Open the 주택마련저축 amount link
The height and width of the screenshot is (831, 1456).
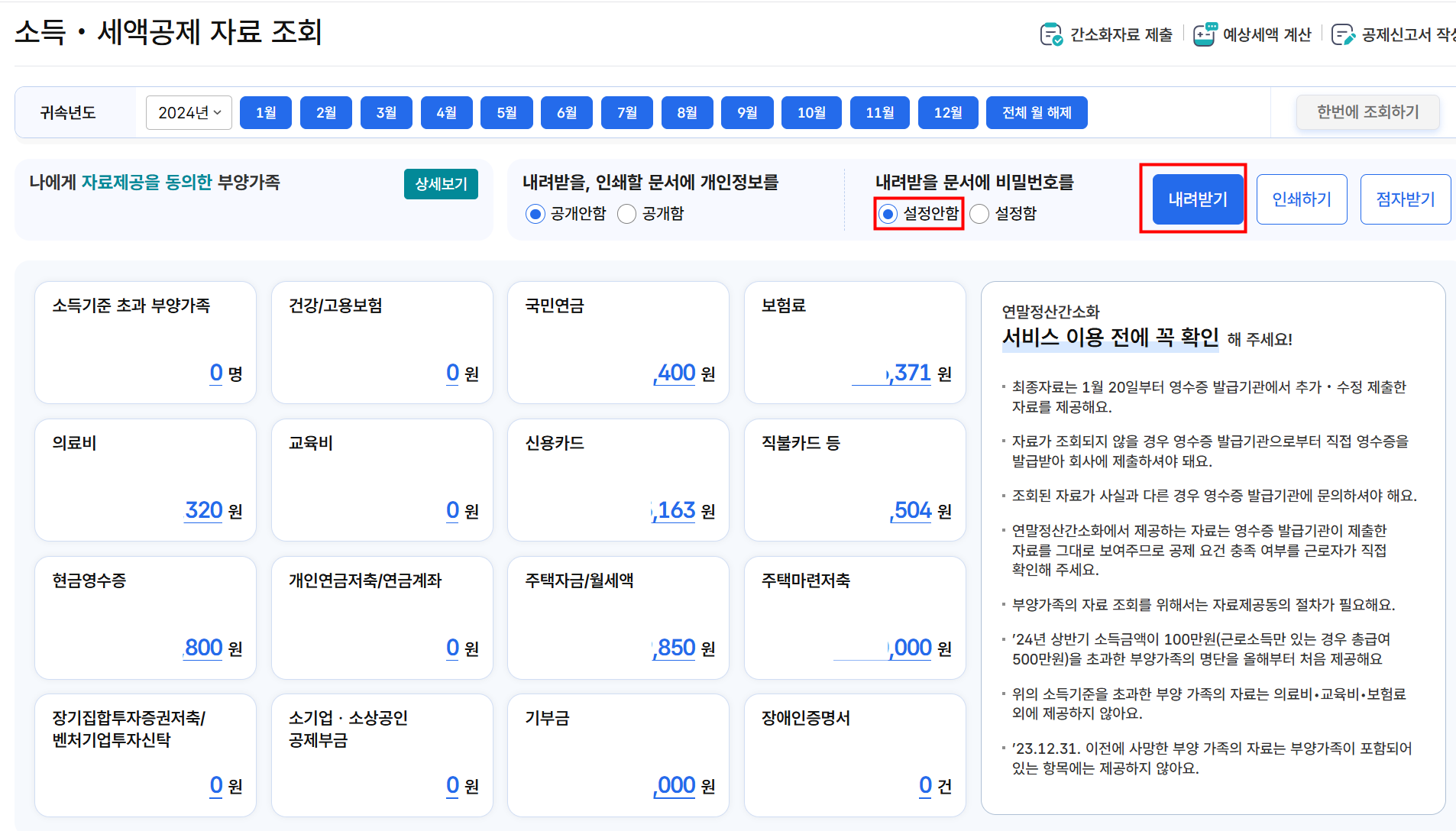click(x=883, y=648)
